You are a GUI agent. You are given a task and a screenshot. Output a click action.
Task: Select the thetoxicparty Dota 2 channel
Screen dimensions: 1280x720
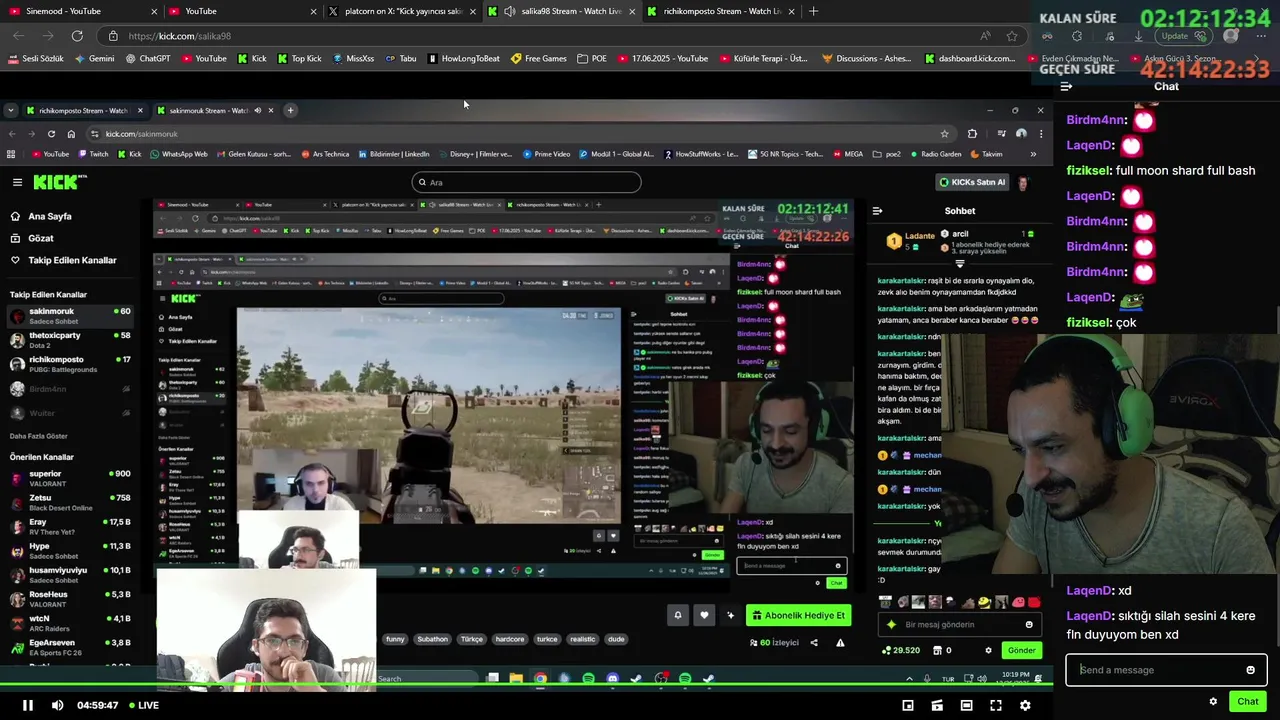[x=70, y=340]
